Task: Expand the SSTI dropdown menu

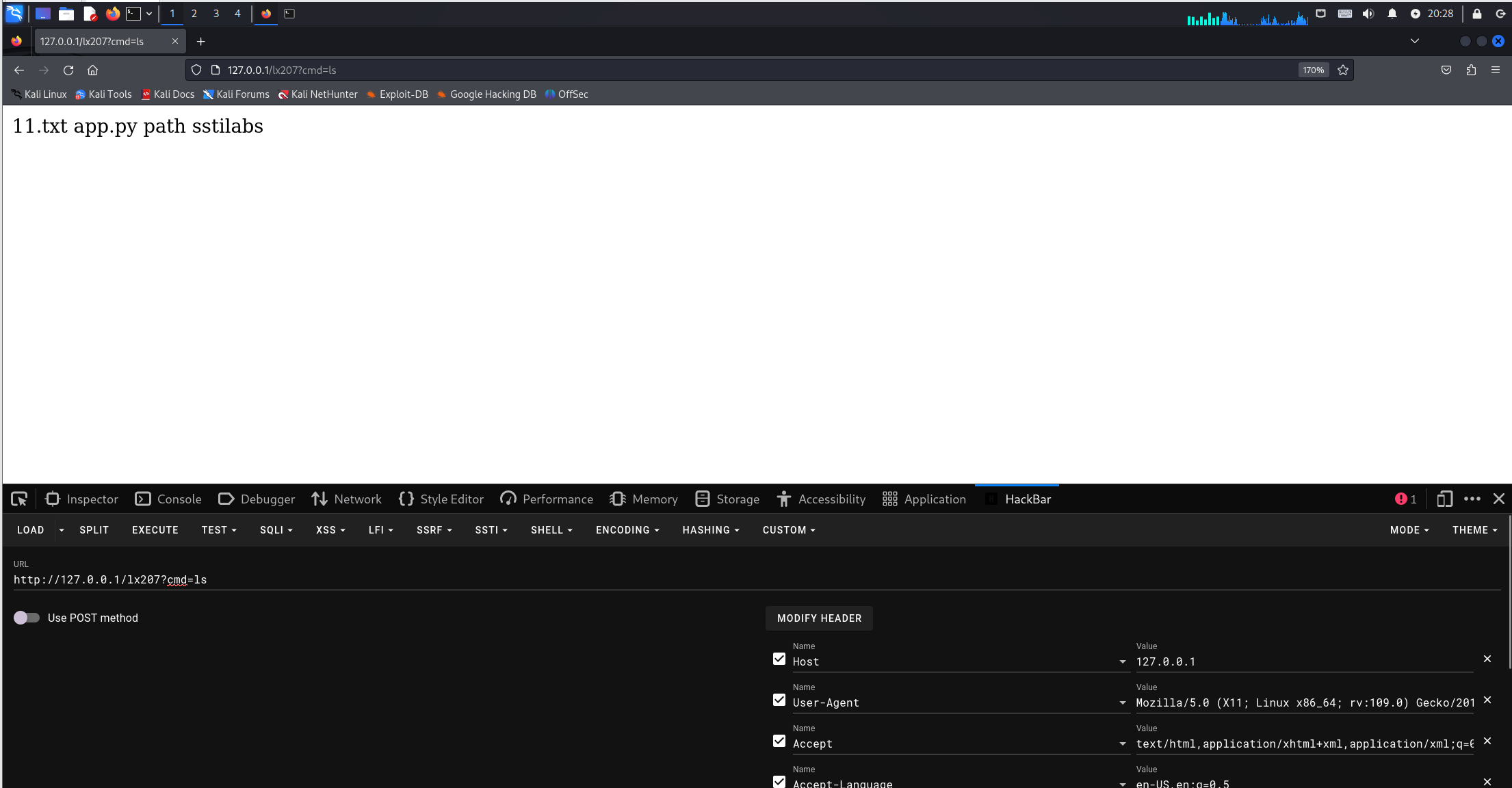Action: pos(491,530)
